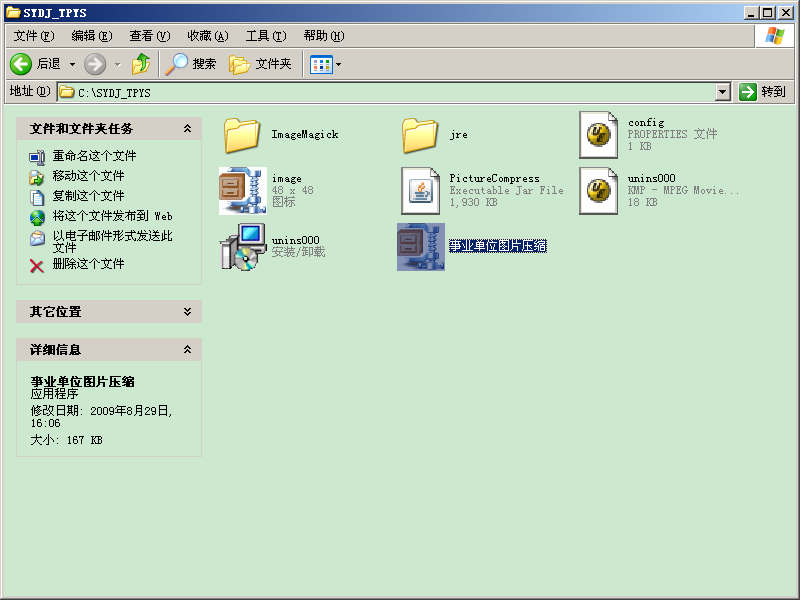This screenshot has width=800, height=600.
Task: Select the config PROPERTIES file icon
Action: 598,135
